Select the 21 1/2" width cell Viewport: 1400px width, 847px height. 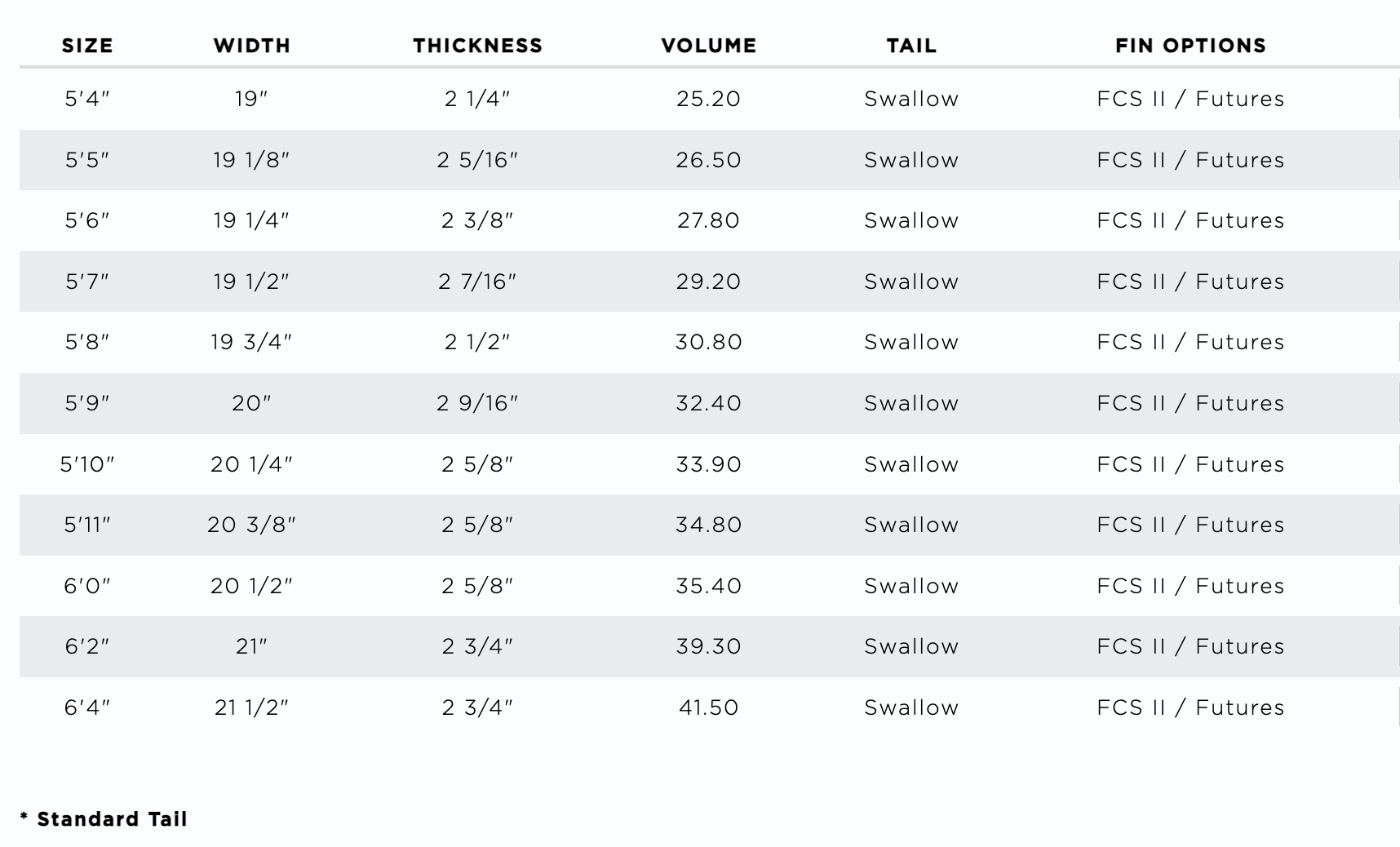click(x=251, y=707)
